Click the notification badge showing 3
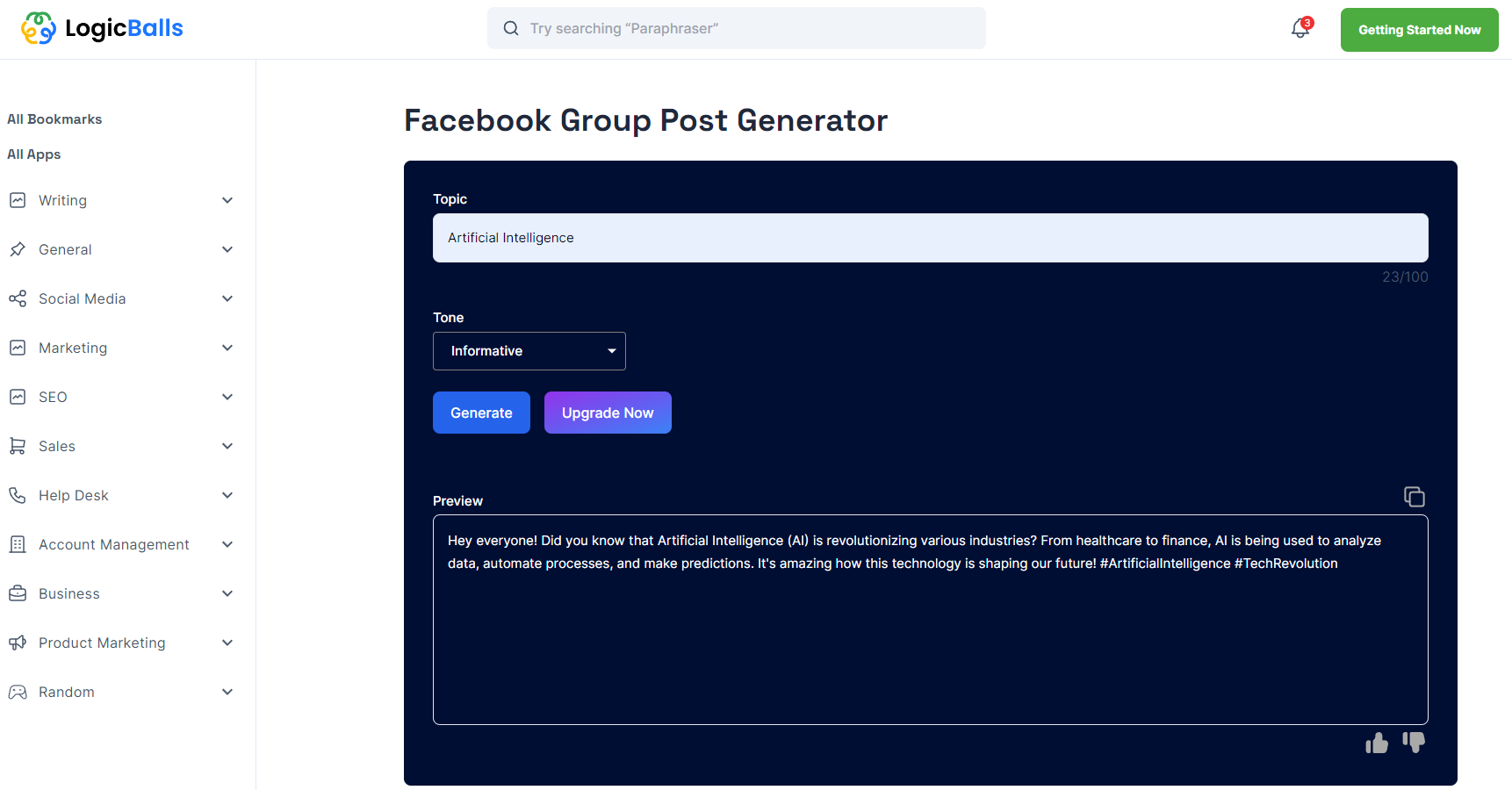 tap(1307, 21)
